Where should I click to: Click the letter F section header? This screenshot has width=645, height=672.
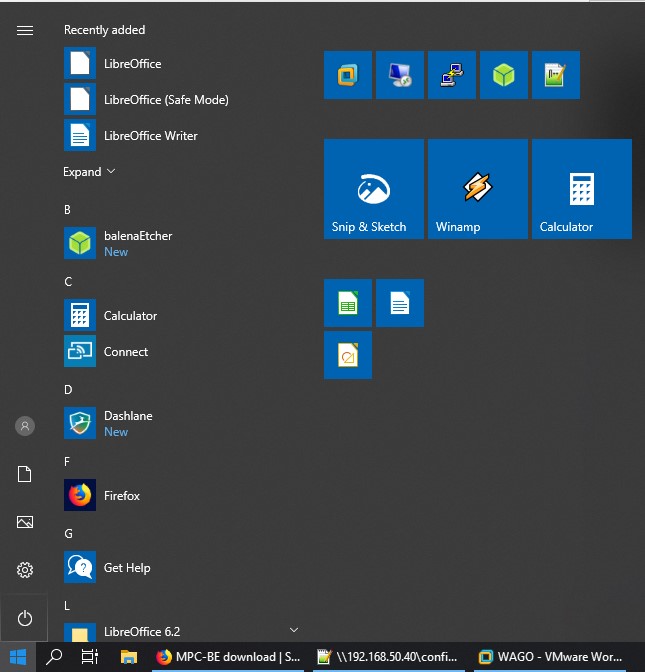tap(67, 462)
